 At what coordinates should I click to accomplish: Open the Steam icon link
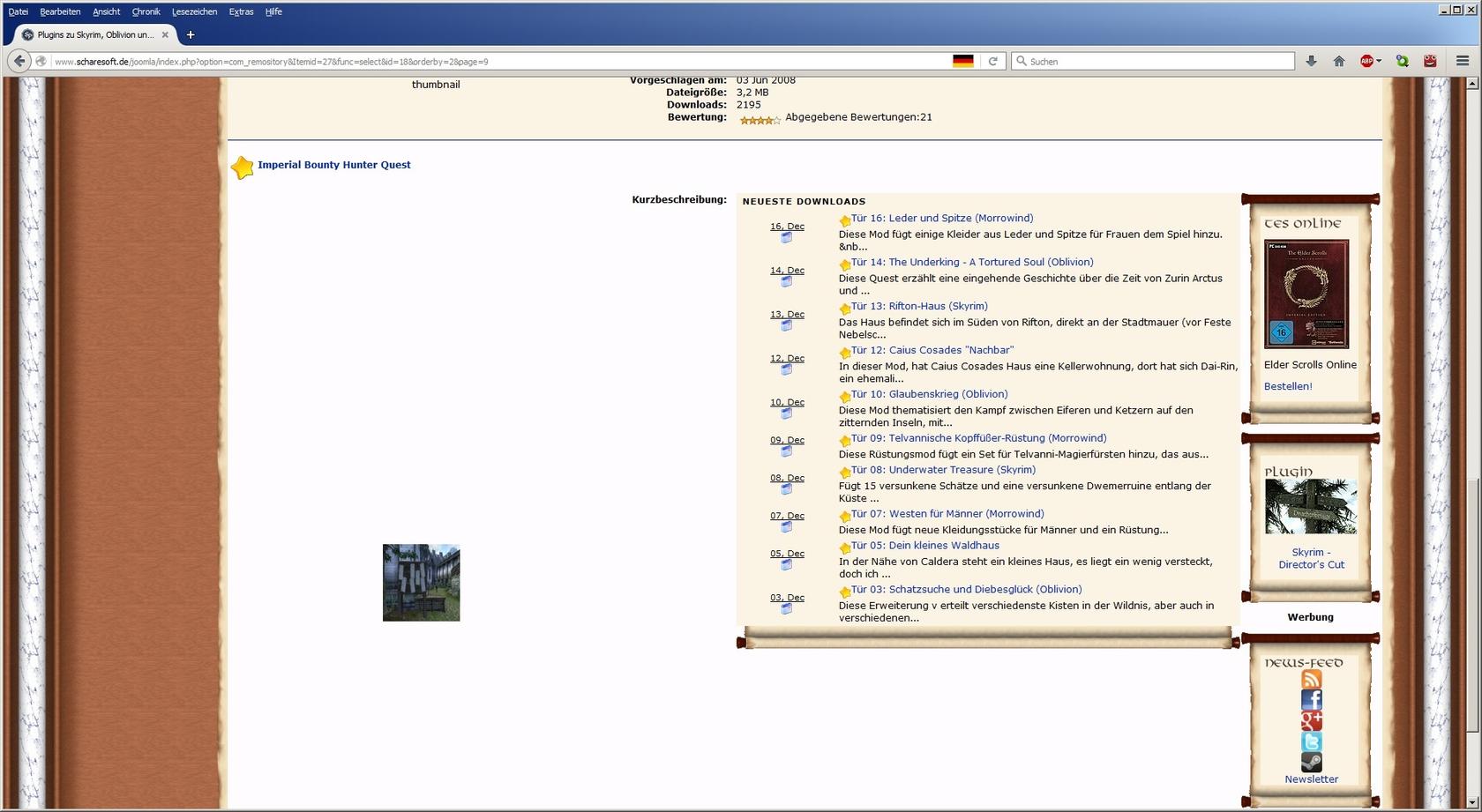tap(1311, 762)
